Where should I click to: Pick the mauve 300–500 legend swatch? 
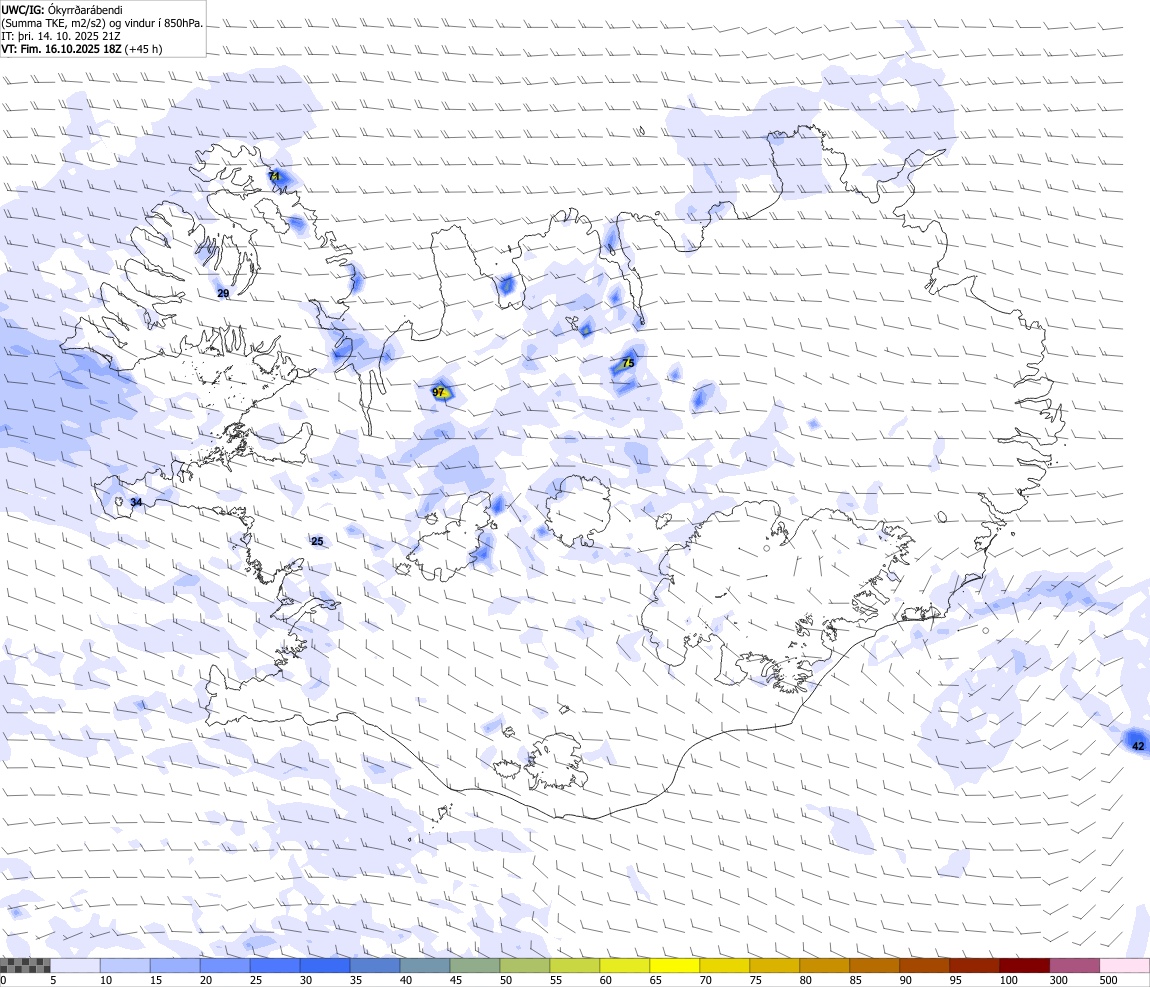click(x=1074, y=965)
